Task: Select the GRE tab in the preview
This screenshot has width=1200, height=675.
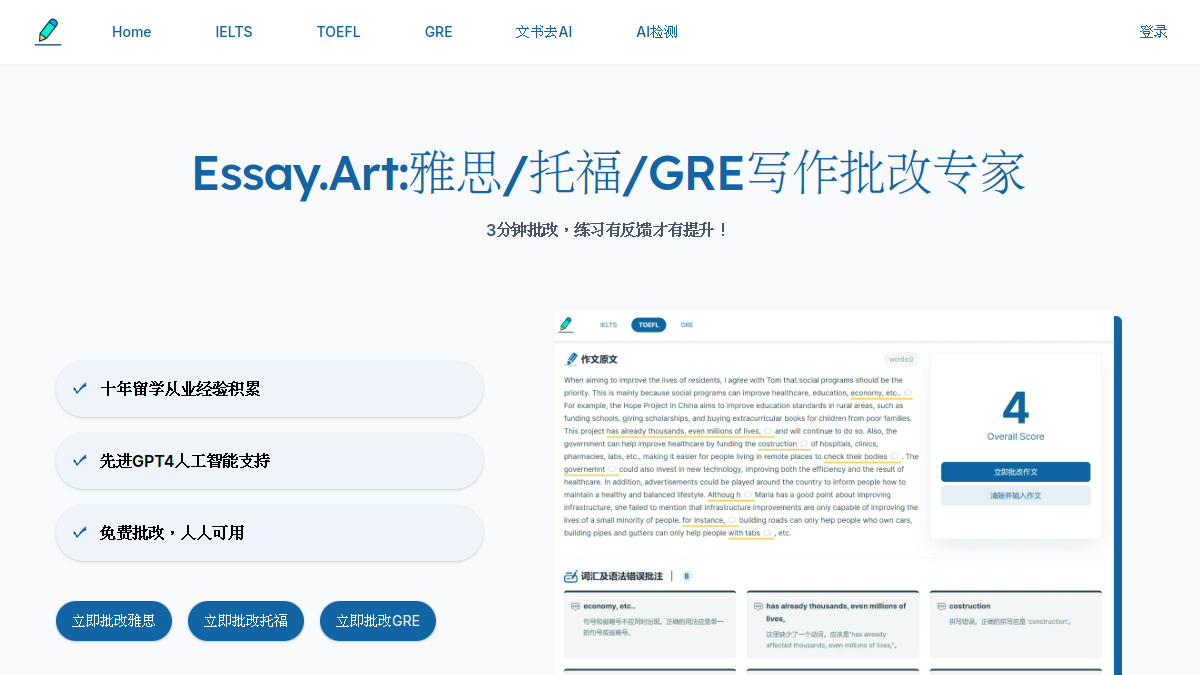Action: click(x=687, y=325)
